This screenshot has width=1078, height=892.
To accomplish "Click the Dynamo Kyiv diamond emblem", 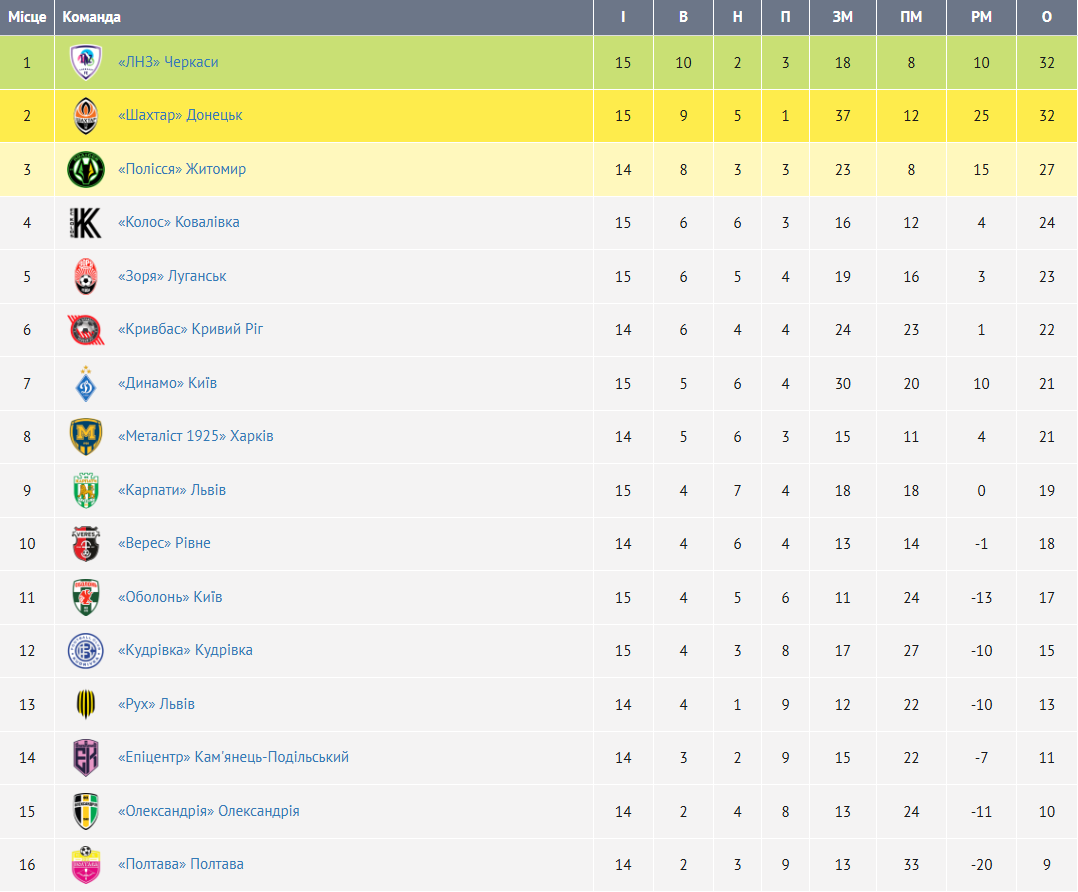I will (85, 384).
